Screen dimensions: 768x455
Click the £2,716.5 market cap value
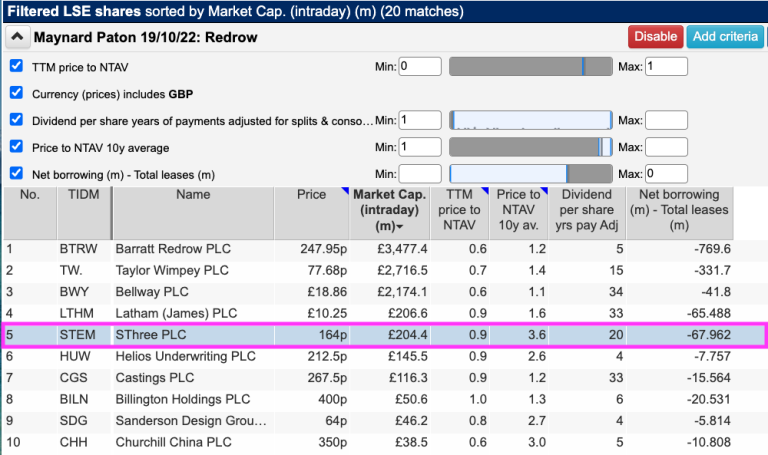402,270
